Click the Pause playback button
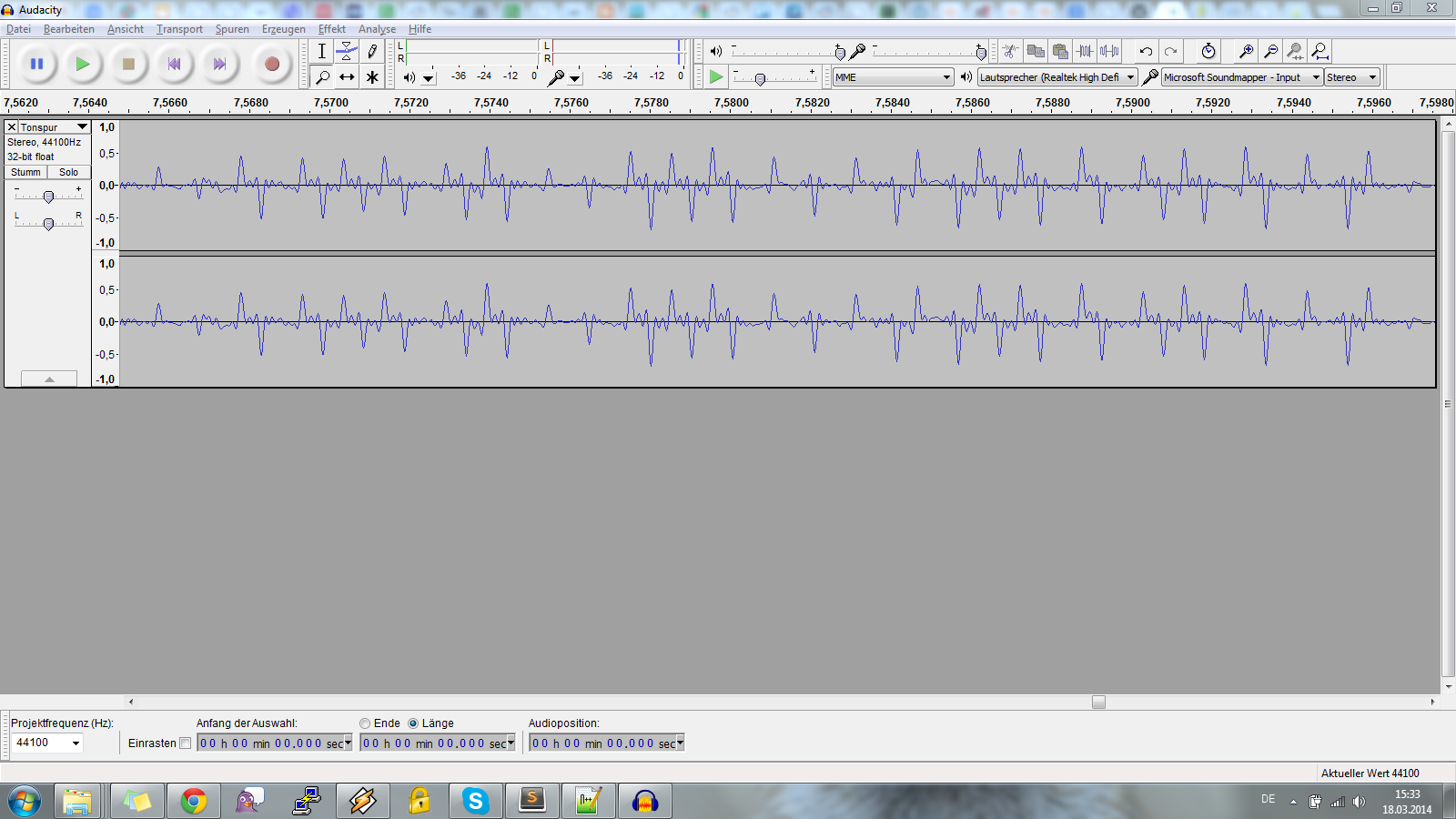Screen dimensions: 1456x819 coord(37,64)
